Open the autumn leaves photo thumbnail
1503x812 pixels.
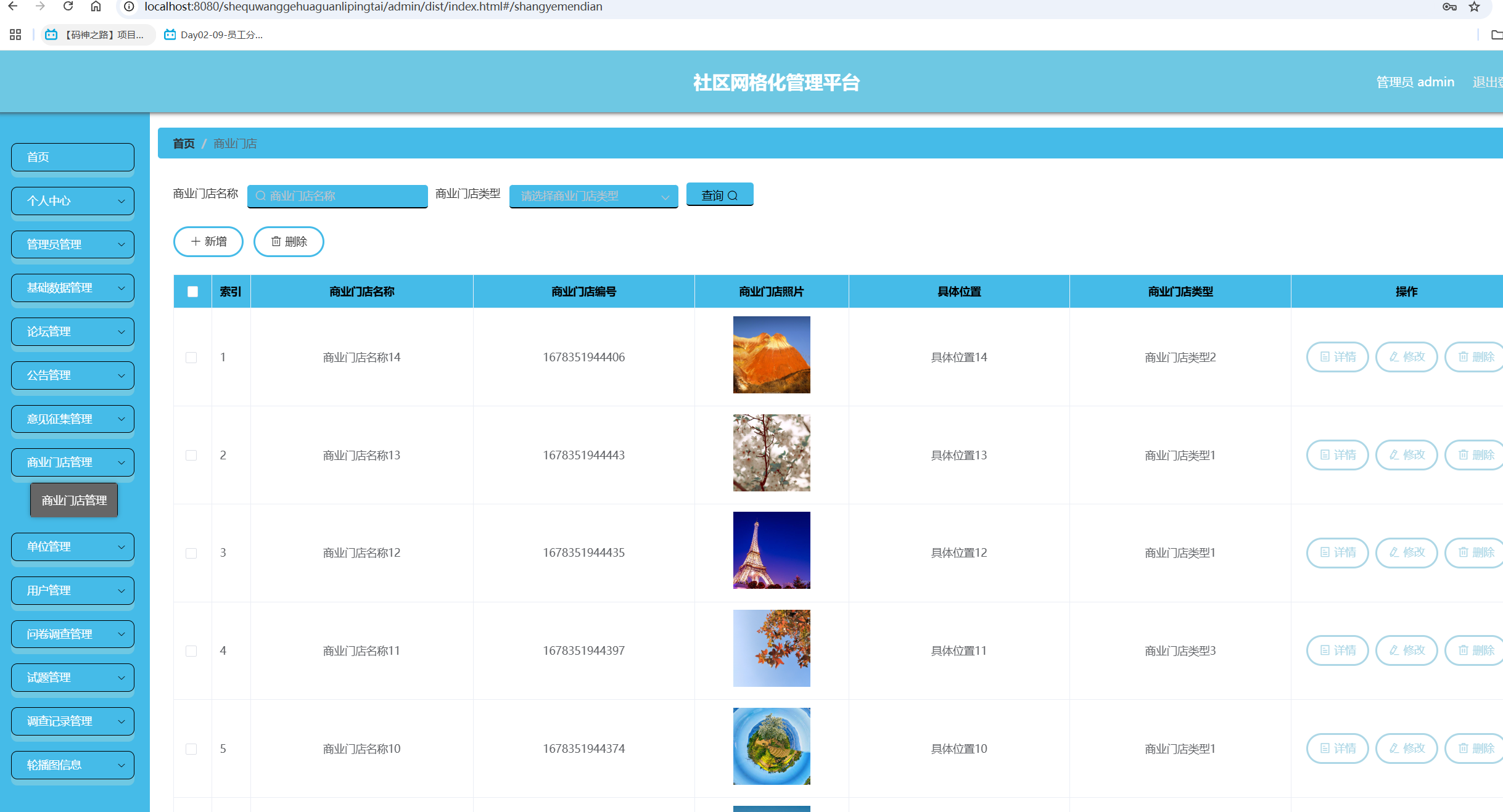[772, 648]
